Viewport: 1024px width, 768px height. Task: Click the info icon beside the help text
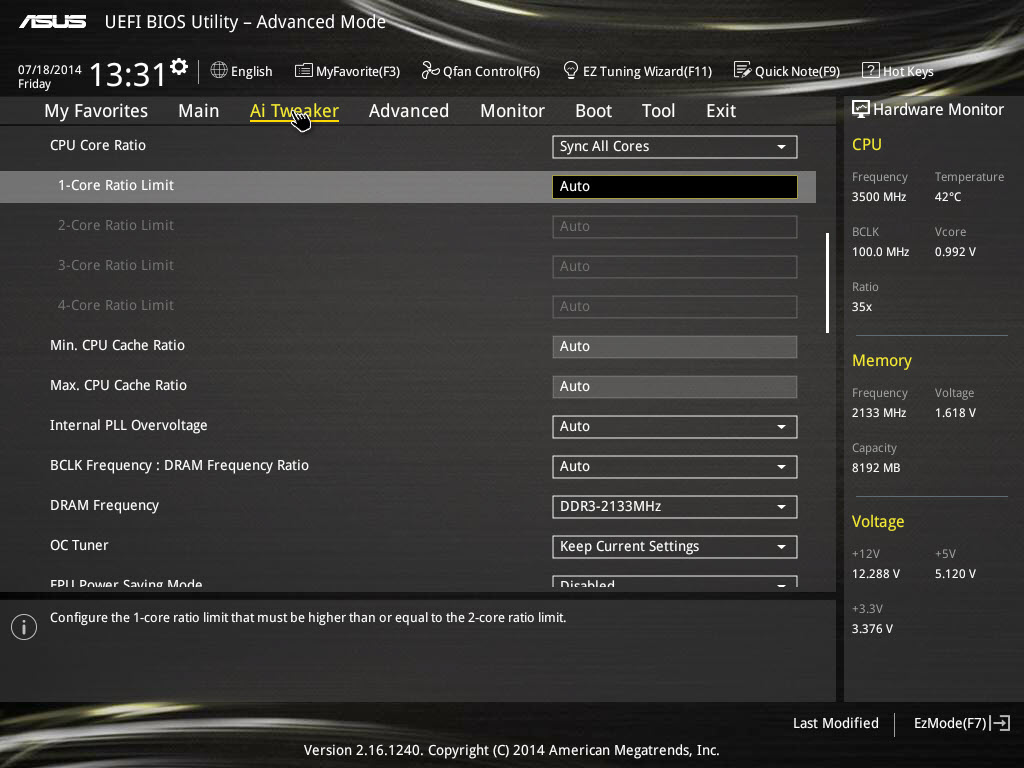tap(24, 627)
